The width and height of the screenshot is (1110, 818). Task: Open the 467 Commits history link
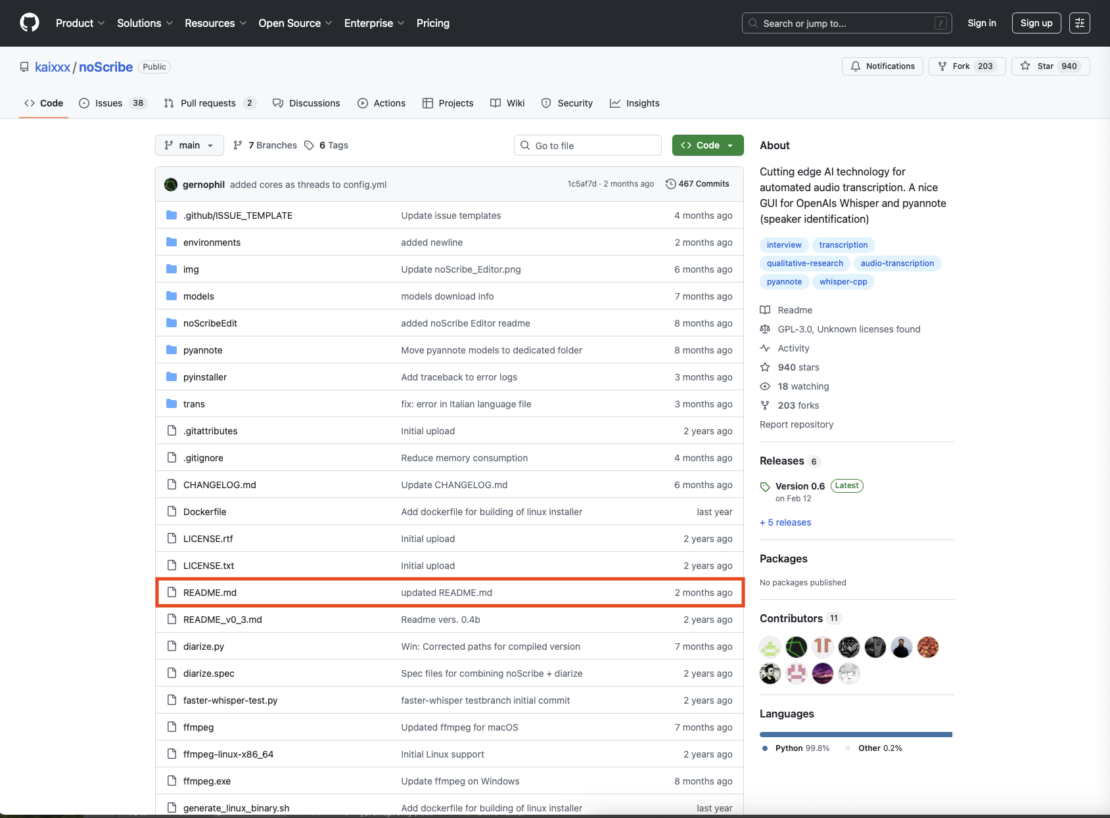[x=697, y=184]
